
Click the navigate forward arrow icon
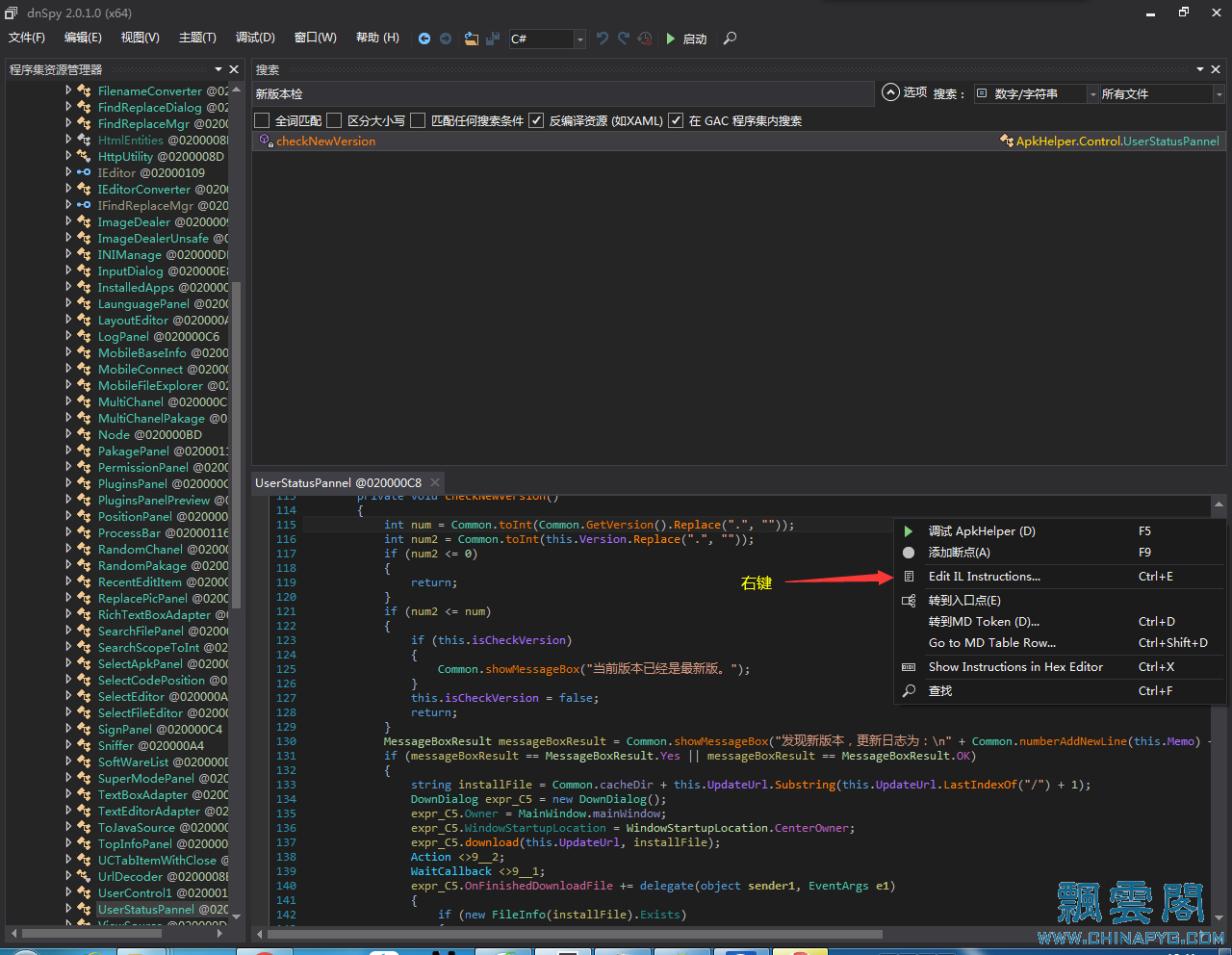446,39
